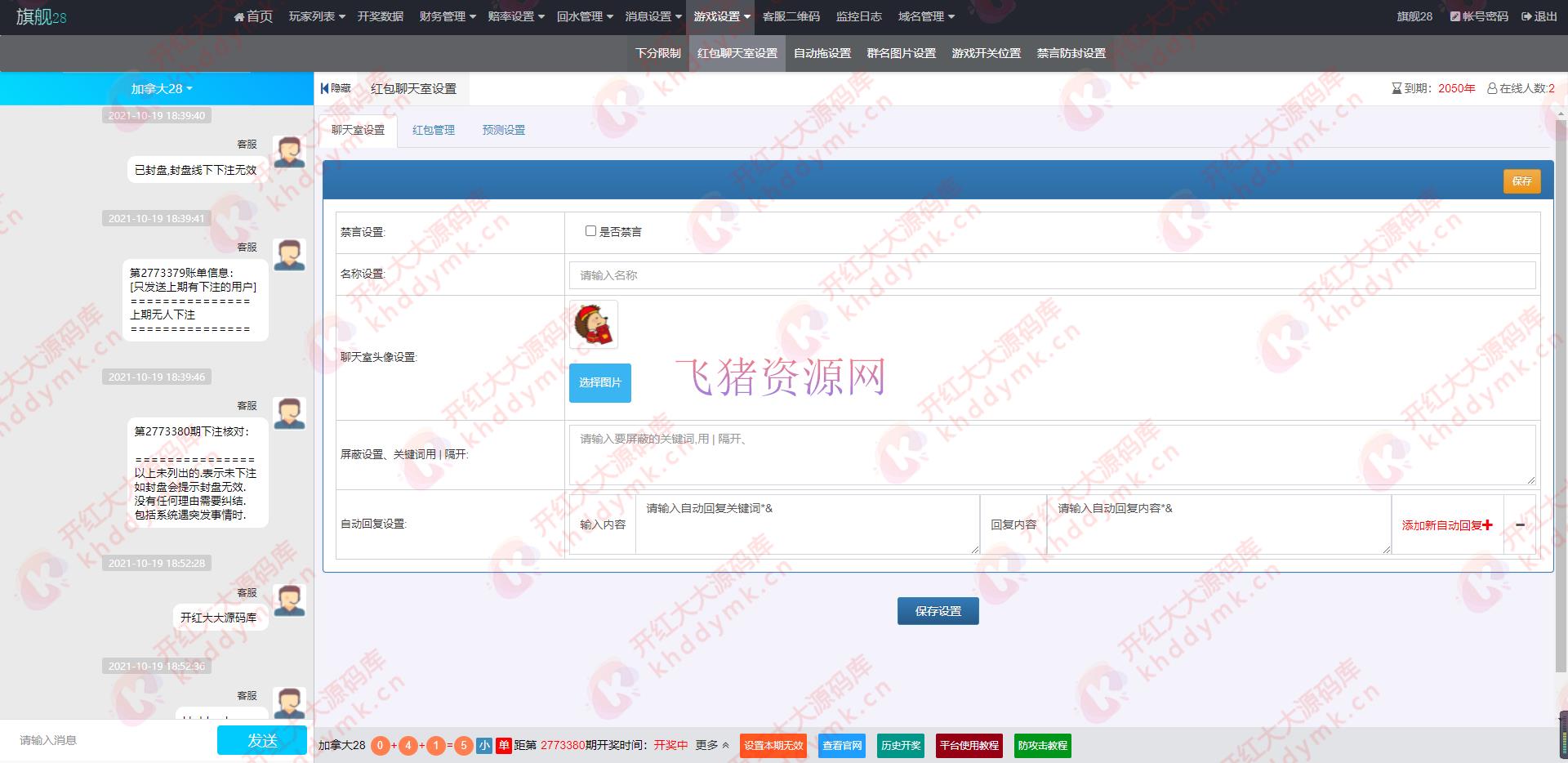
Task: Click the orange number 4 result ball
Action: pyautogui.click(x=408, y=745)
